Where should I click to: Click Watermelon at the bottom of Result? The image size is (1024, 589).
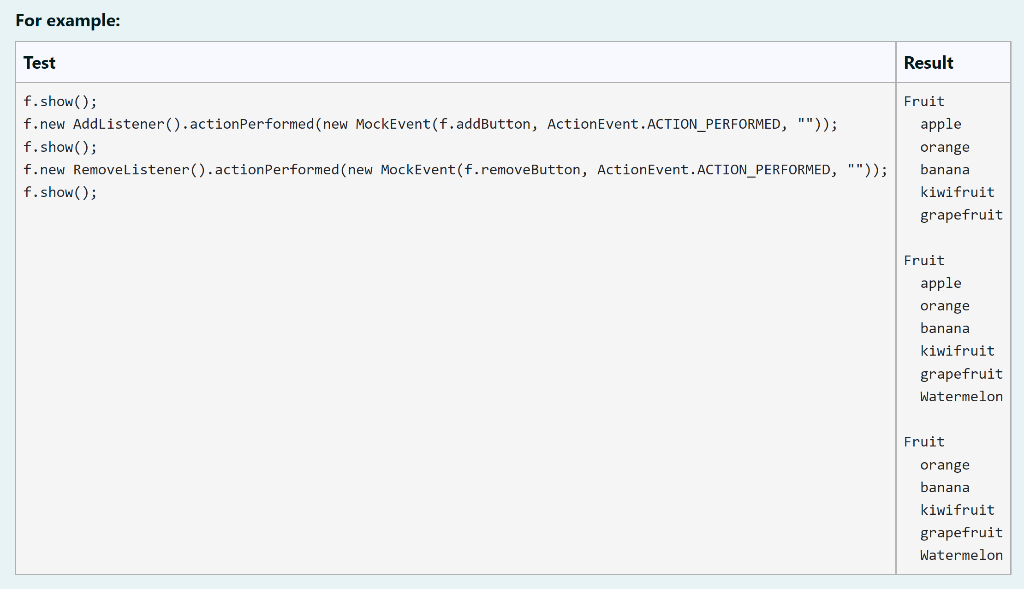(x=961, y=555)
